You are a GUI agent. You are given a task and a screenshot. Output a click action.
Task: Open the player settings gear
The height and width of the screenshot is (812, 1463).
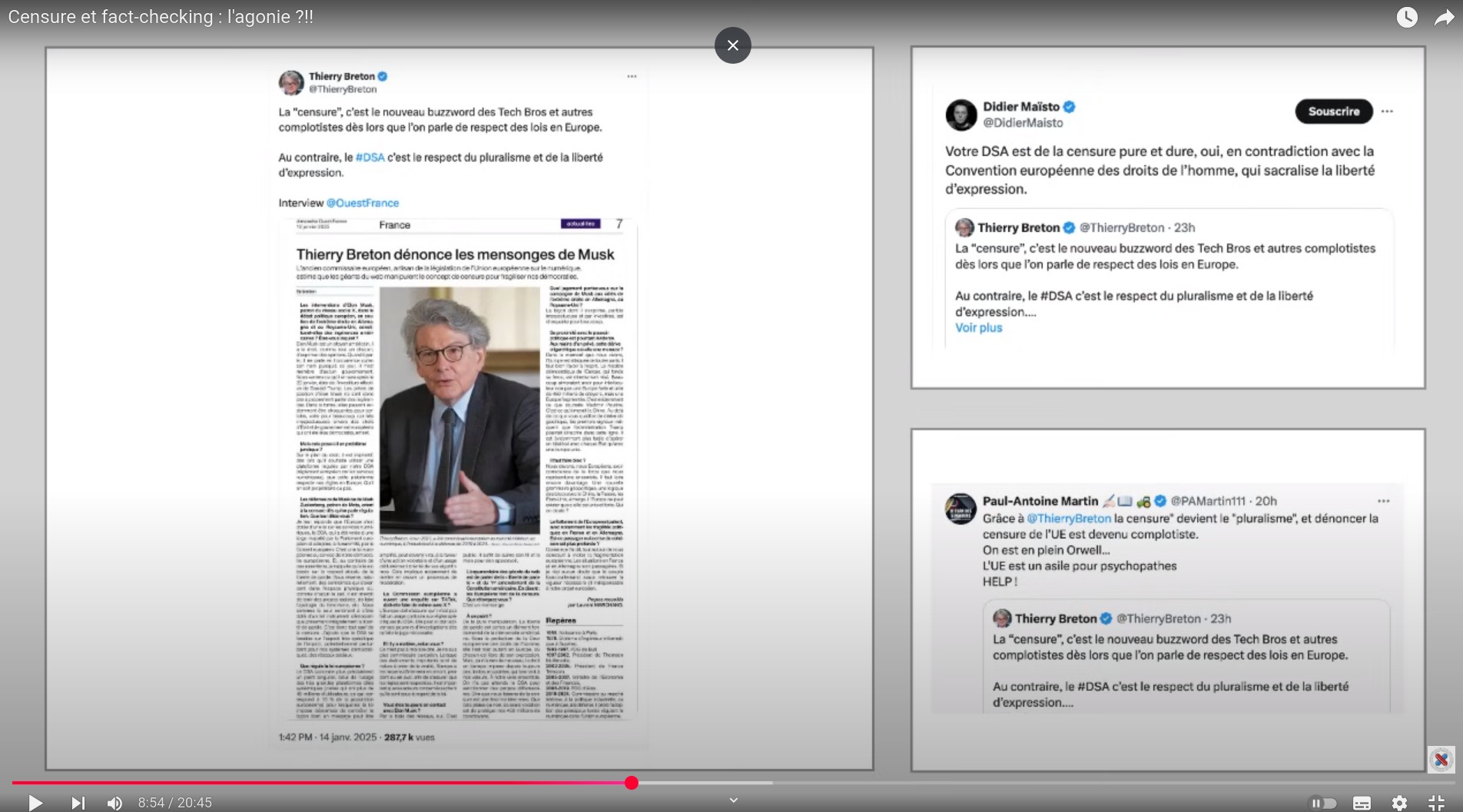pyautogui.click(x=1399, y=804)
